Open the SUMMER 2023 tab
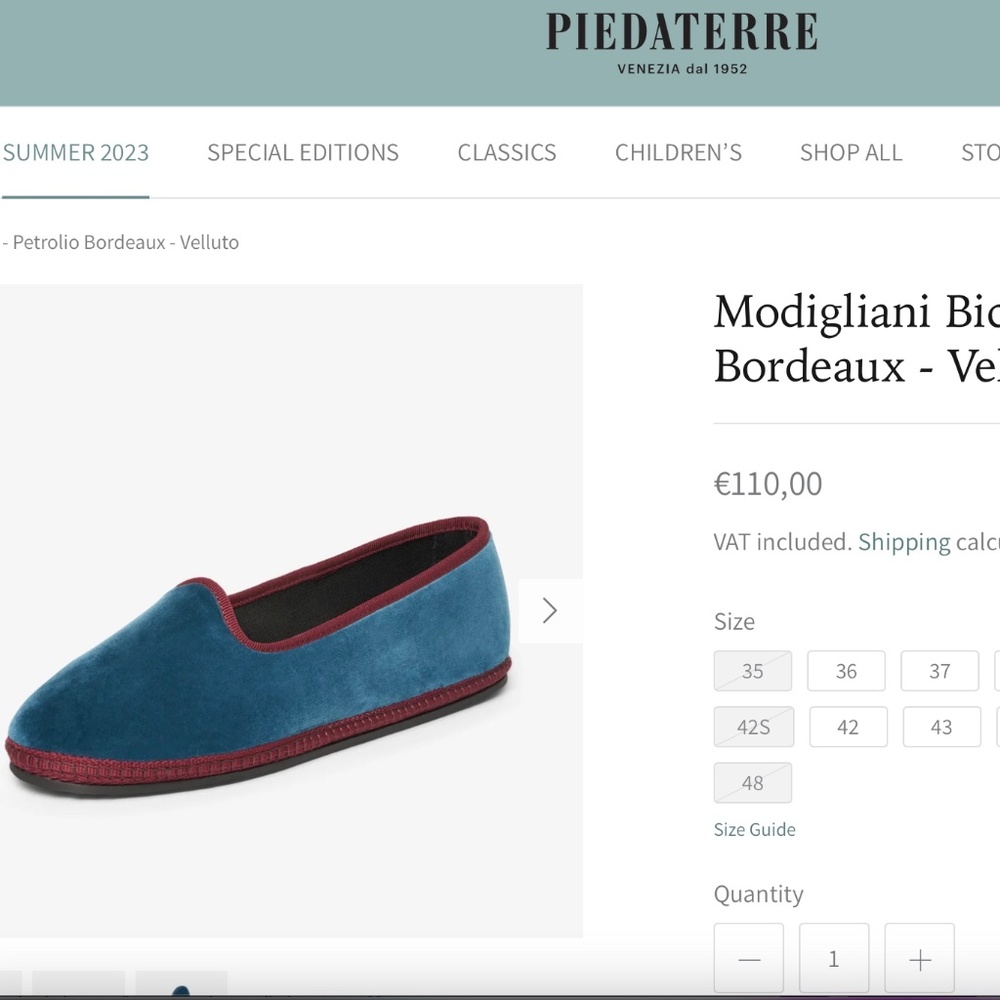 pos(76,152)
